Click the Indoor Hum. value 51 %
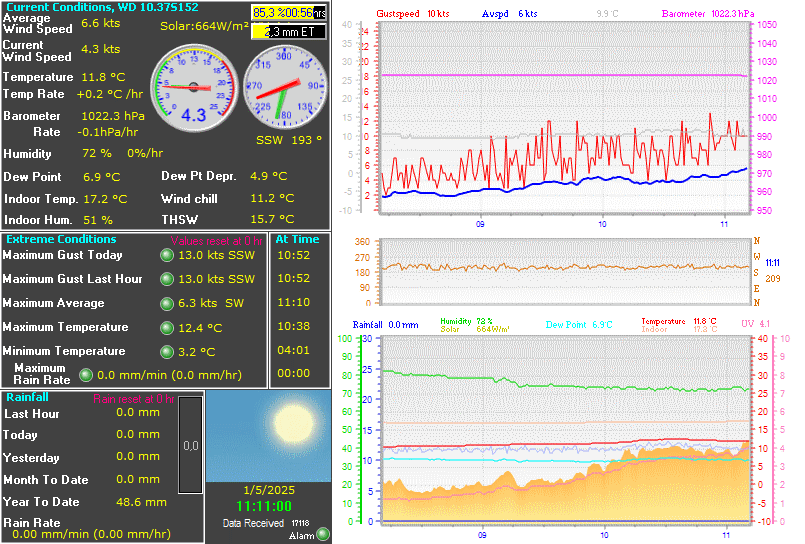Screen dimensions: 805x544 [98, 220]
